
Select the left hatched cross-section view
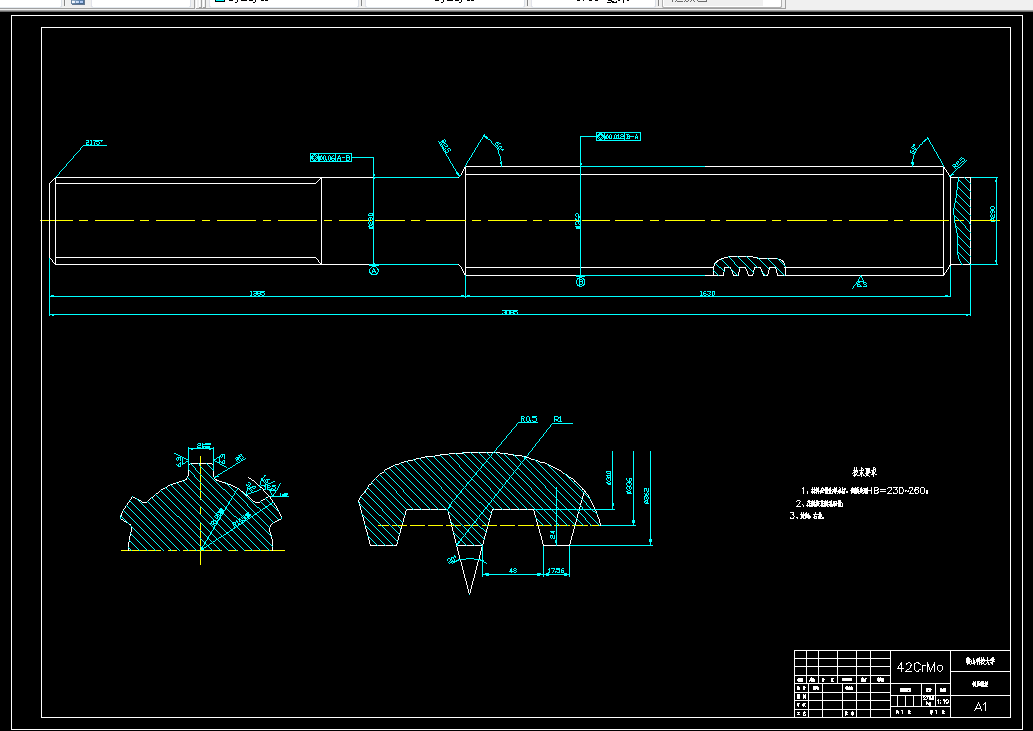click(201, 506)
